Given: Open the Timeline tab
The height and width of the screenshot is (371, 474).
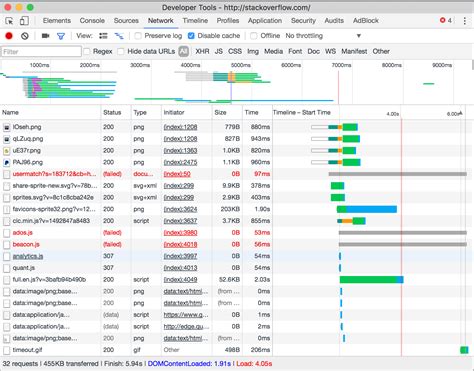Looking at the screenshot, I should point(195,21).
